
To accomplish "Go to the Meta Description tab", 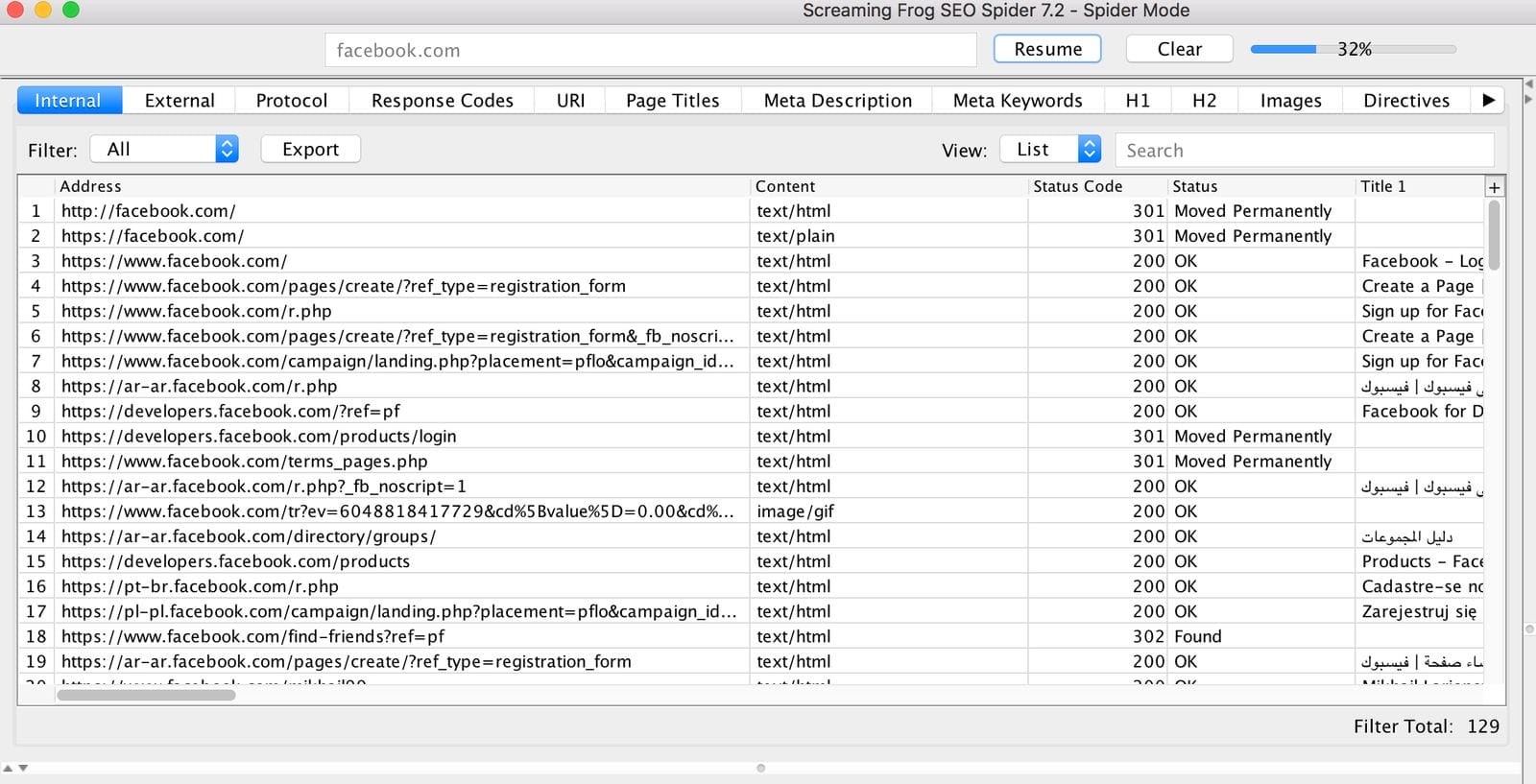I will (837, 101).
